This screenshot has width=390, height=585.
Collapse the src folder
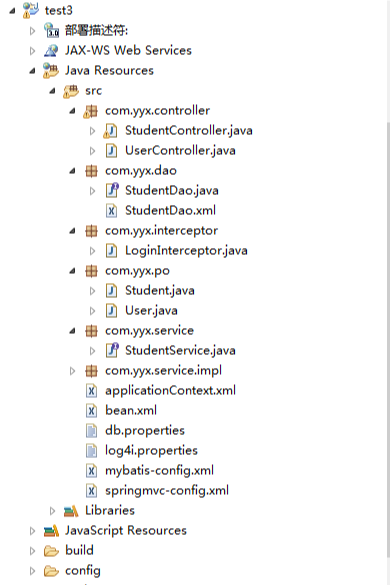pos(53,91)
